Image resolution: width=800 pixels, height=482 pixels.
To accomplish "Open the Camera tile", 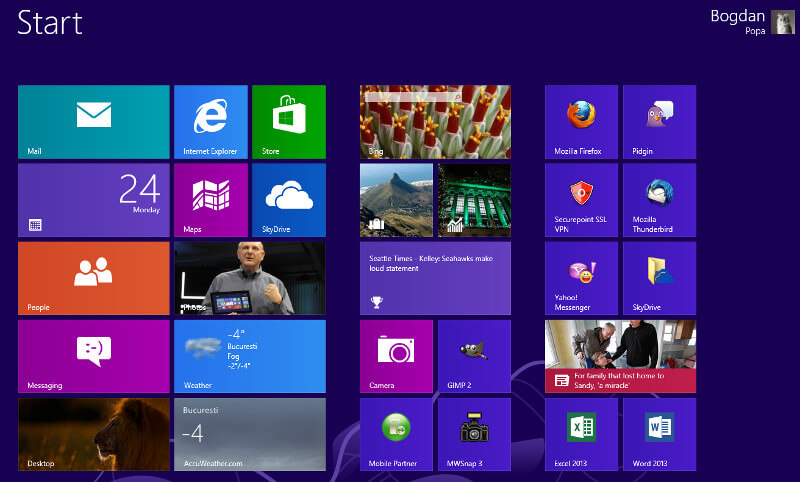I will pyautogui.click(x=396, y=356).
